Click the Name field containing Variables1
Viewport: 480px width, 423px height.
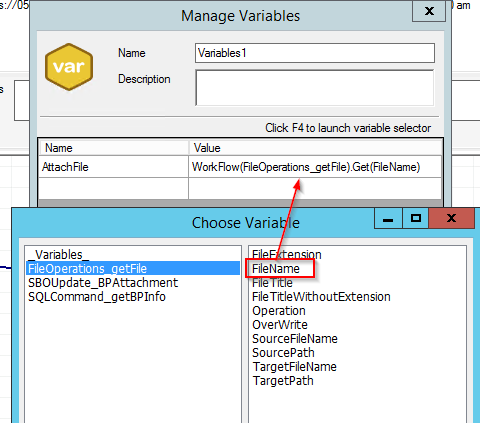click(315, 53)
